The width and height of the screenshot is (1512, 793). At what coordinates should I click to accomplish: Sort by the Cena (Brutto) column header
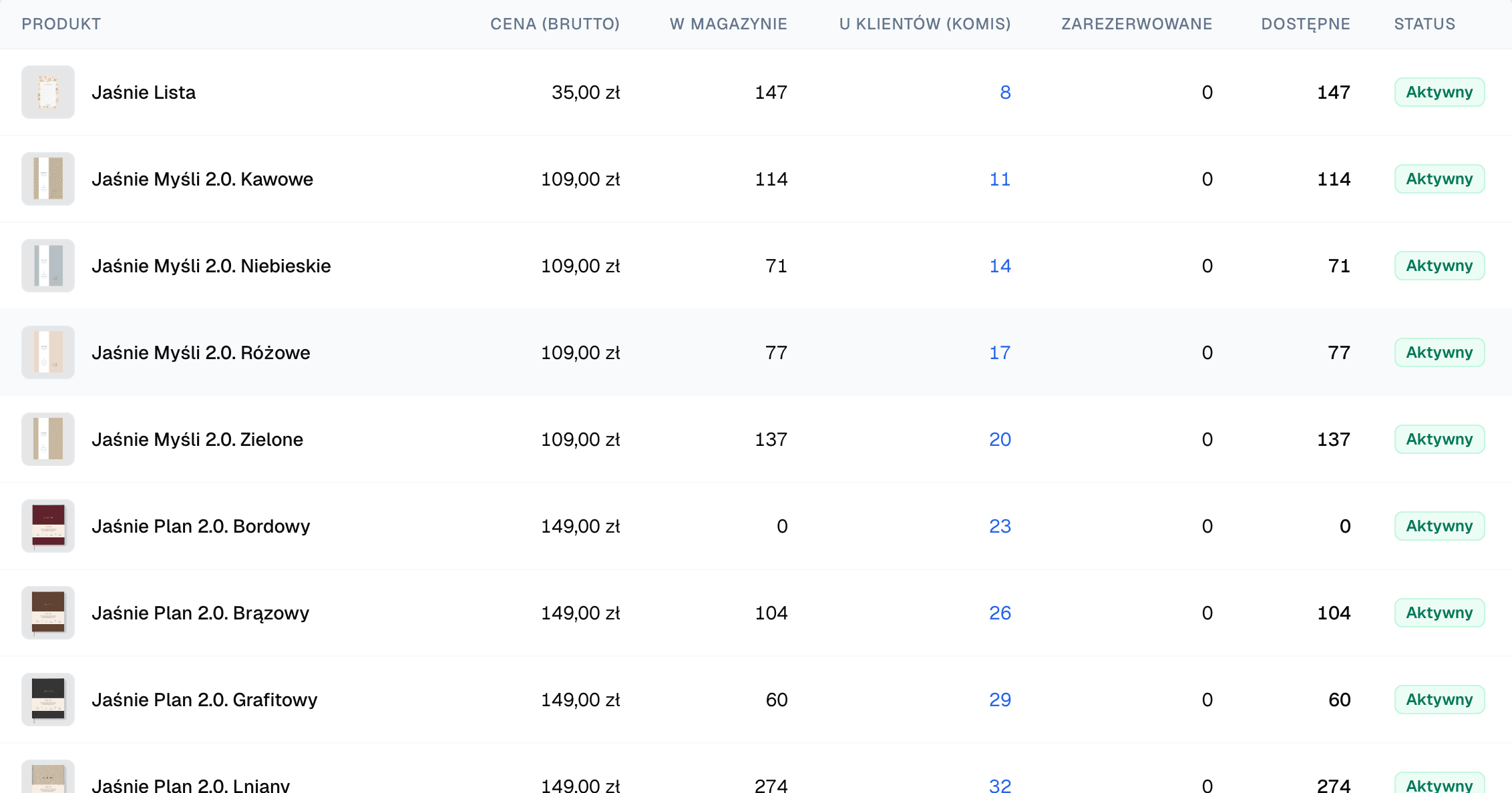tap(555, 24)
